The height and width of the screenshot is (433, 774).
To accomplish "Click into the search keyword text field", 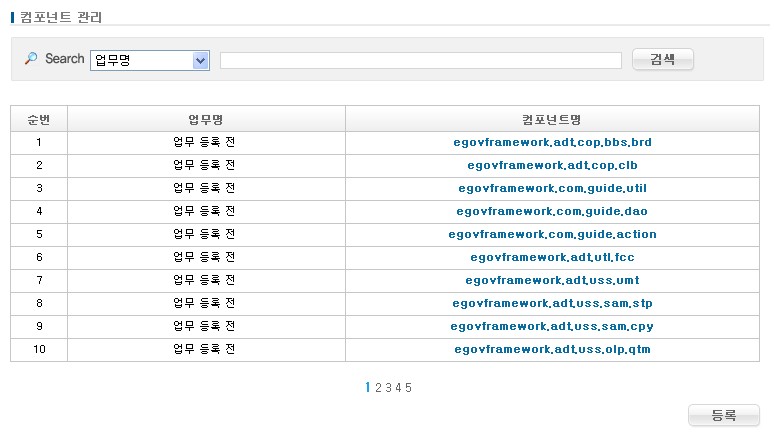I will click(420, 61).
